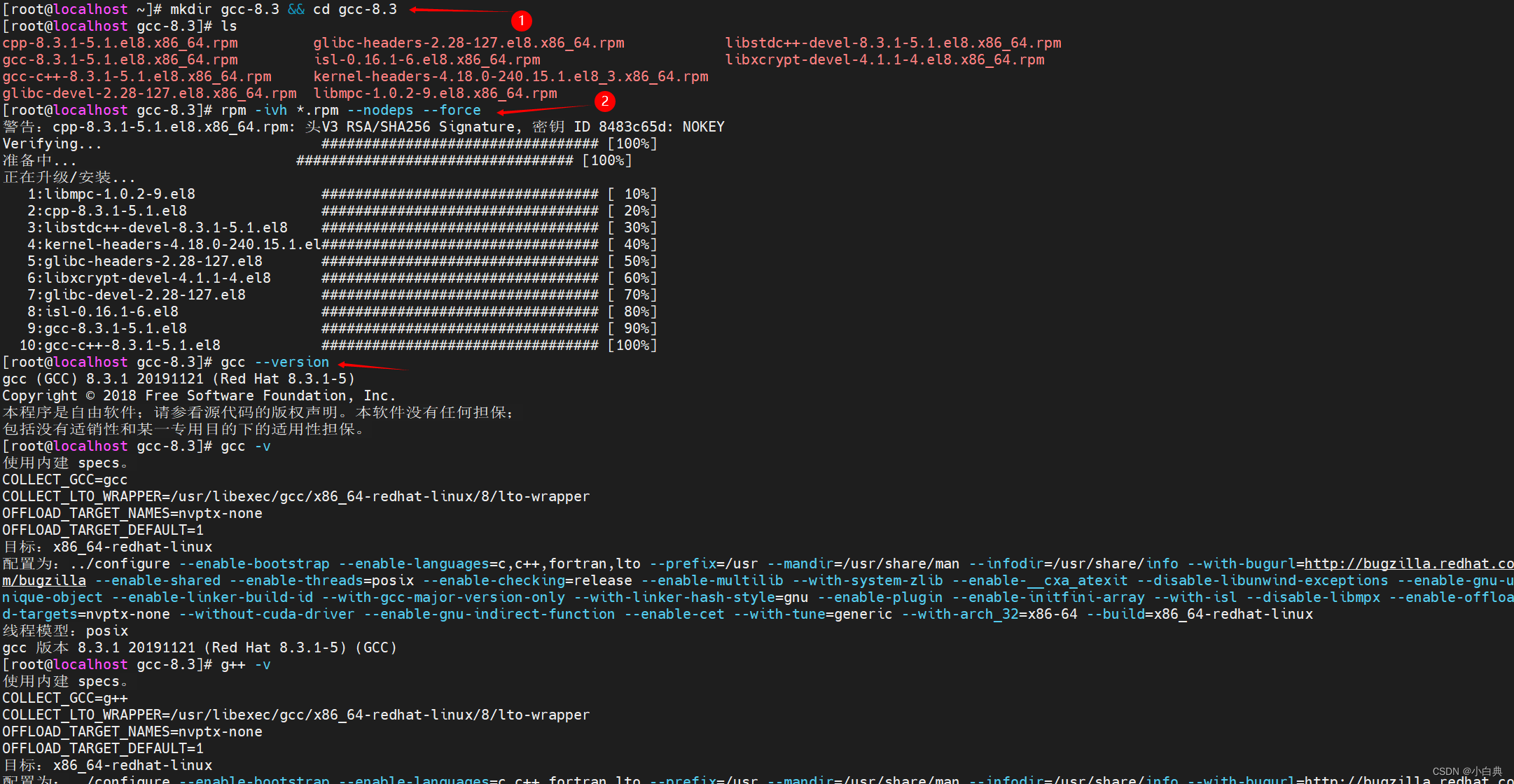Click the --enable-bootstrap option in gcc -v output
The image size is (1514, 784).
tap(254, 563)
